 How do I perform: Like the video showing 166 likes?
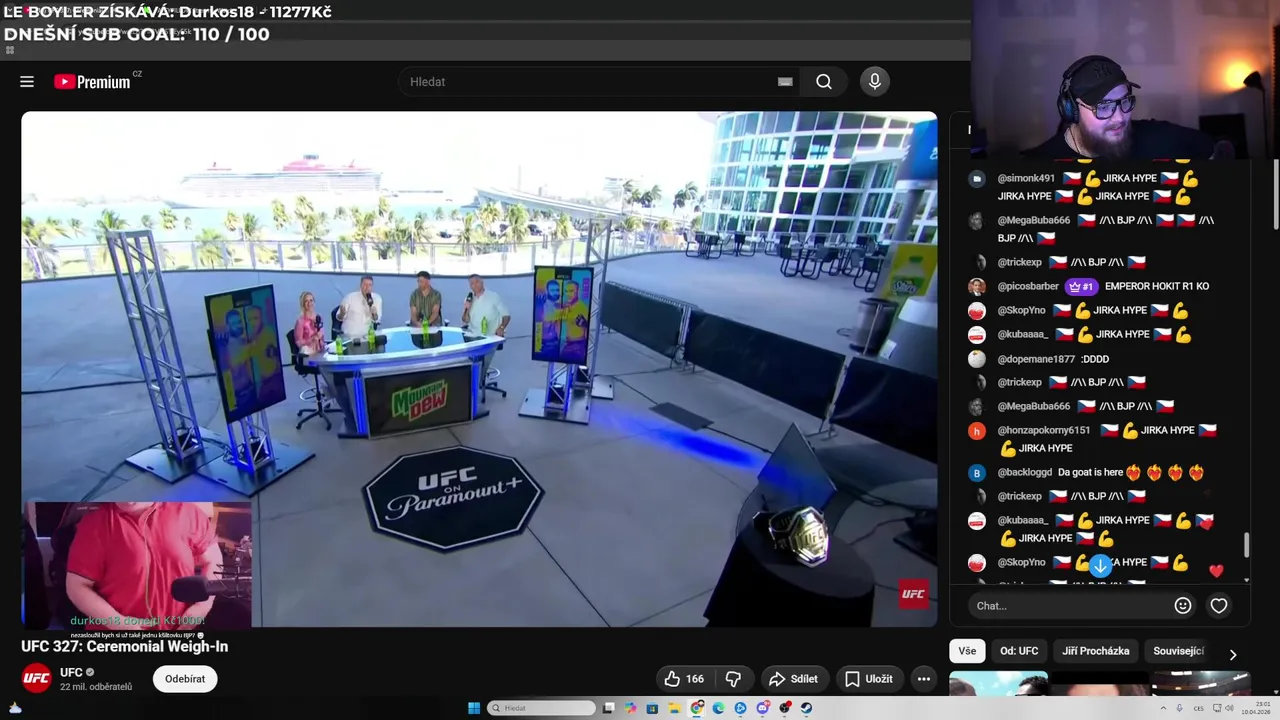coord(684,679)
